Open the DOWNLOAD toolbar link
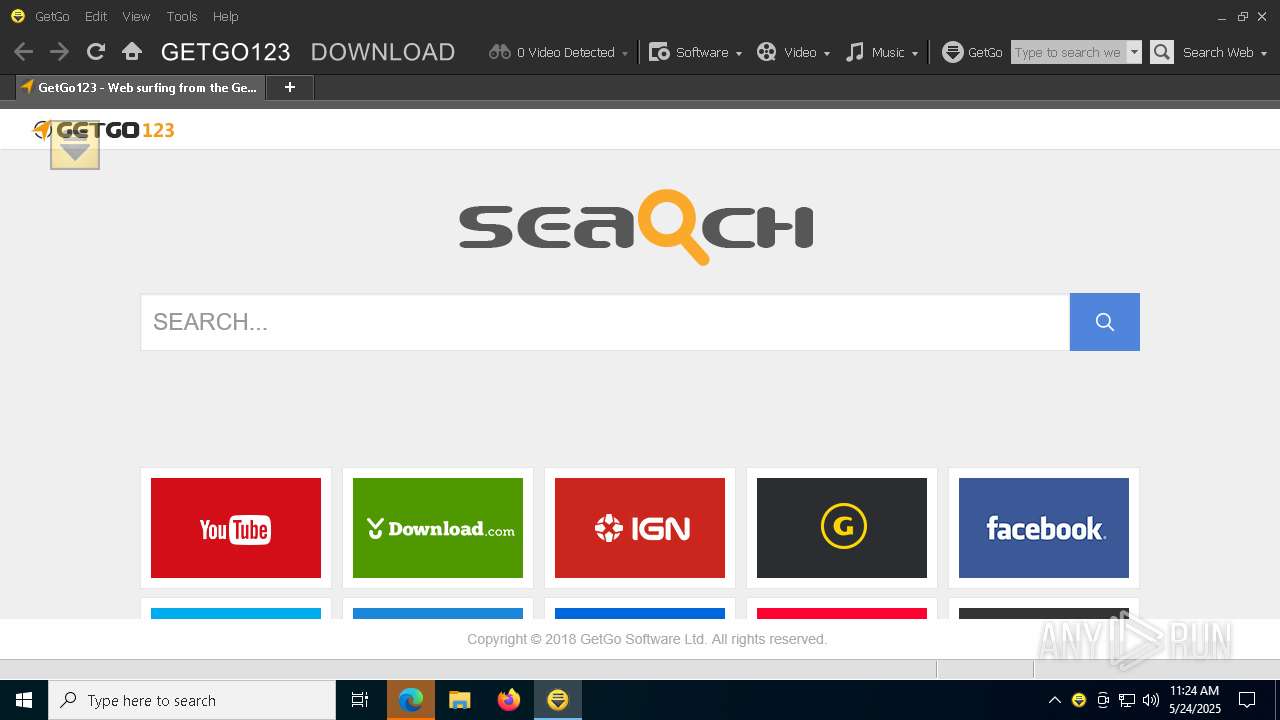Image resolution: width=1280 pixels, height=720 pixels. pyautogui.click(x=383, y=52)
